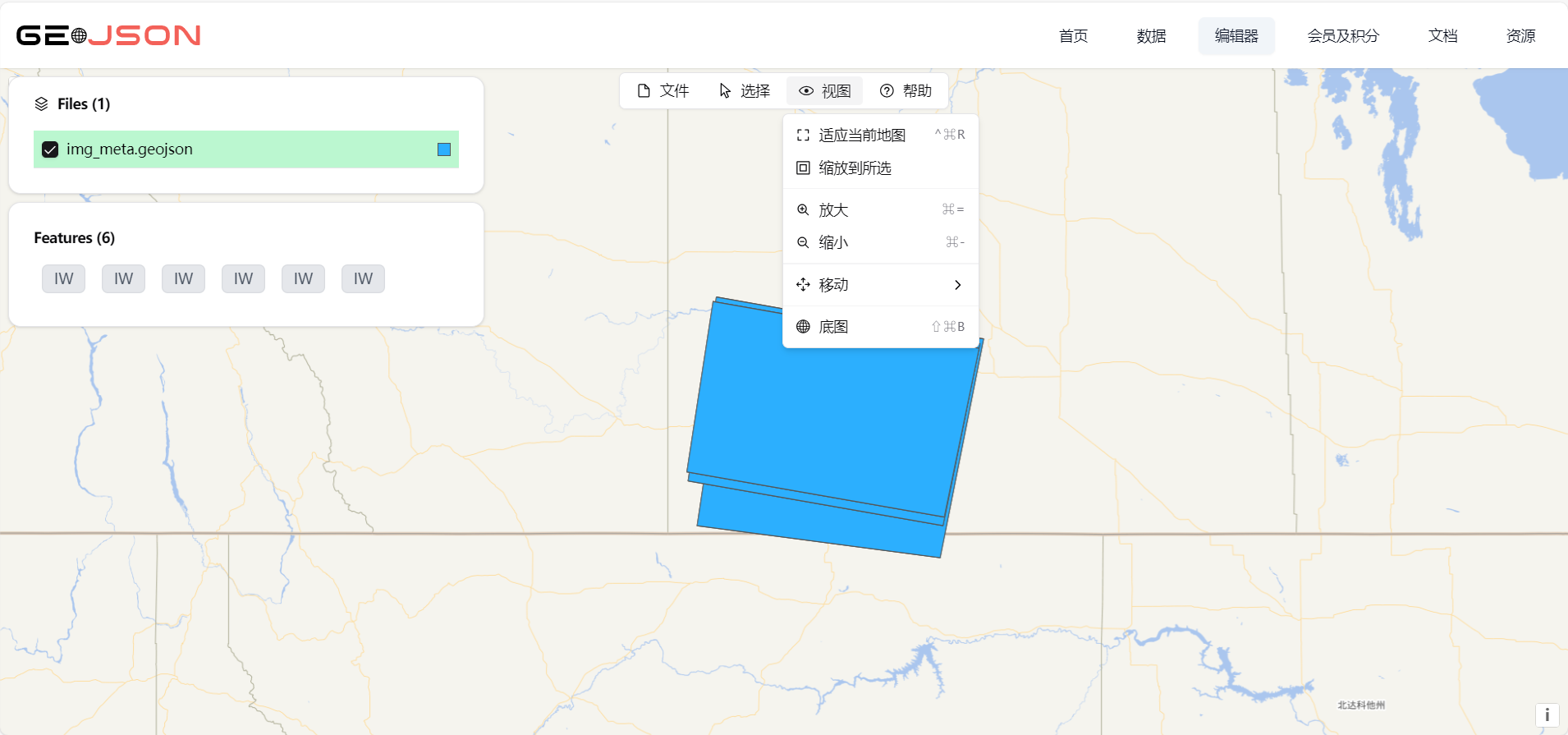This screenshot has width=1568, height=735.
Task: Select the second IW feature chip
Action: 123,278
